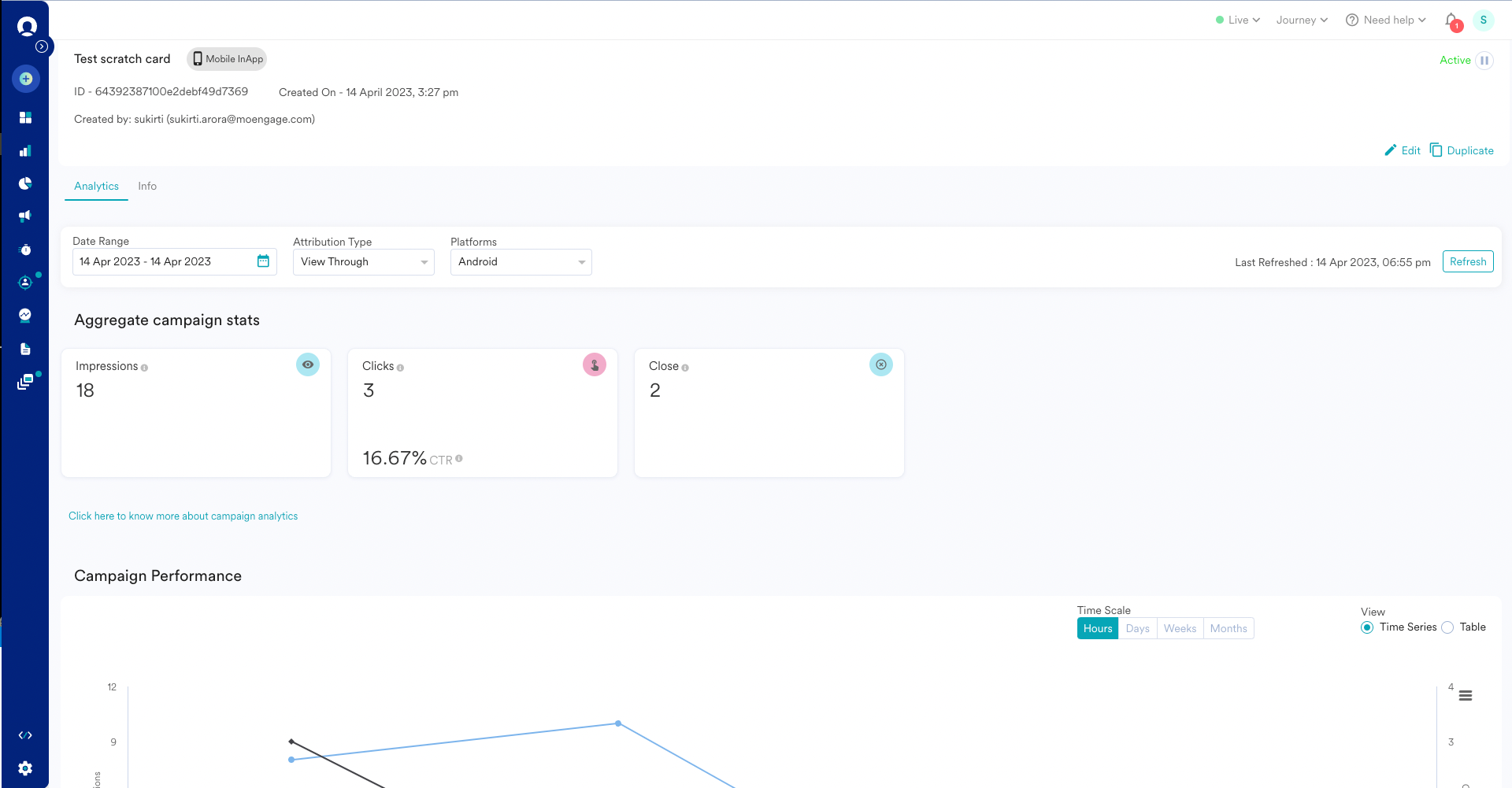The height and width of the screenshot is (788, 1512).
Task: Pause the active campaign toggle
Action: (x=1484, y=61)
